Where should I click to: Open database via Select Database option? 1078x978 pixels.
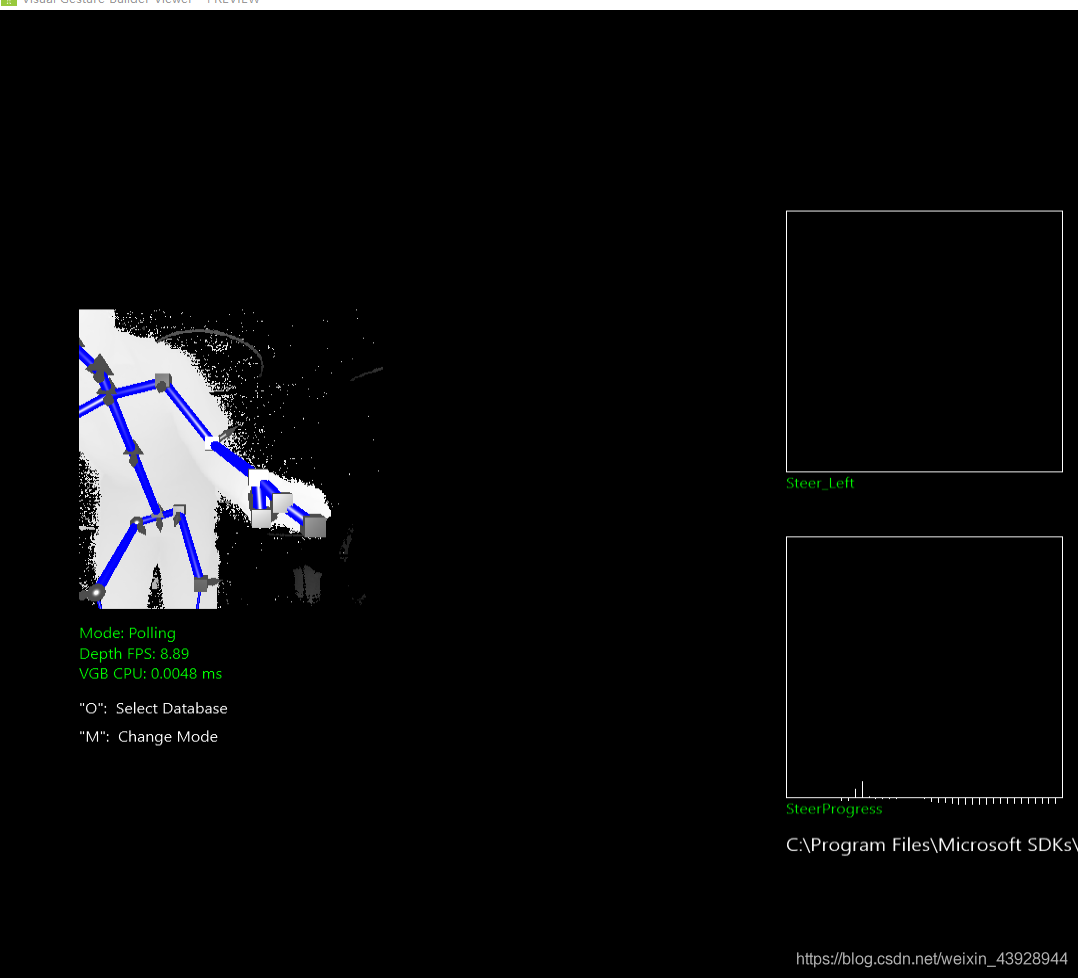pyautogui.click(x=153, y=708)
